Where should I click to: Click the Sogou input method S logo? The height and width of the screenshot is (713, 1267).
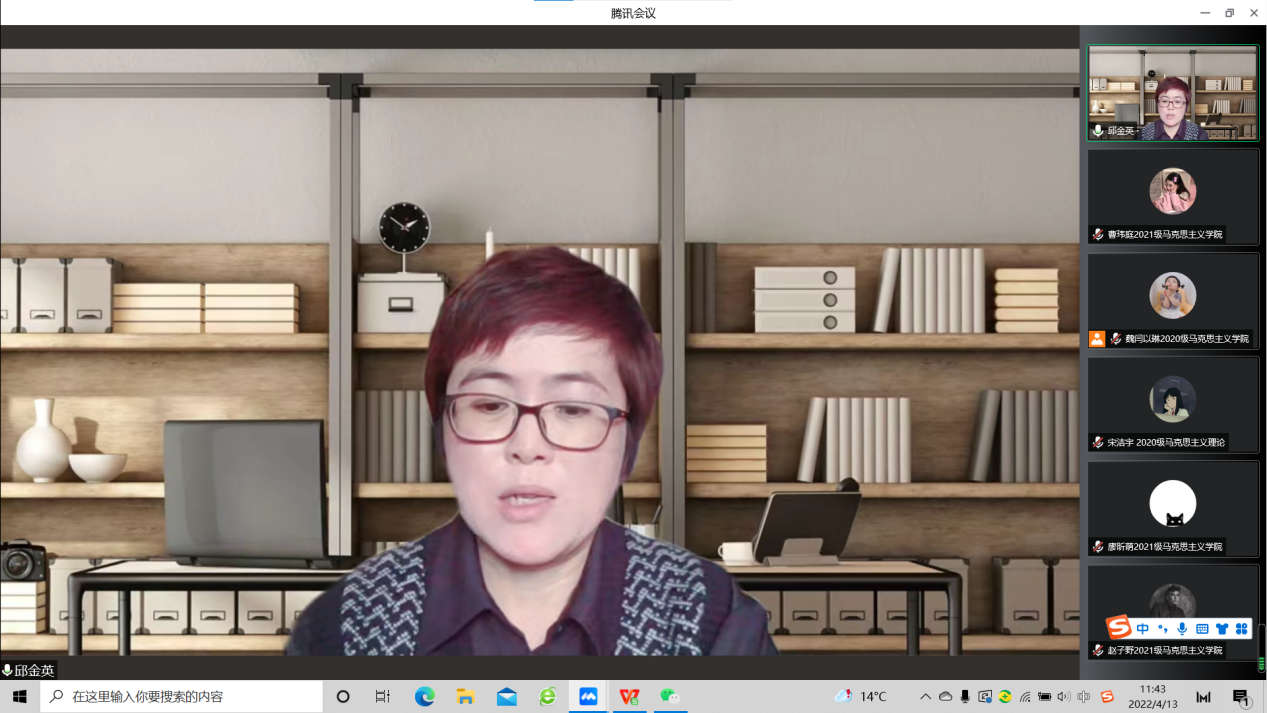[1118, 628]
